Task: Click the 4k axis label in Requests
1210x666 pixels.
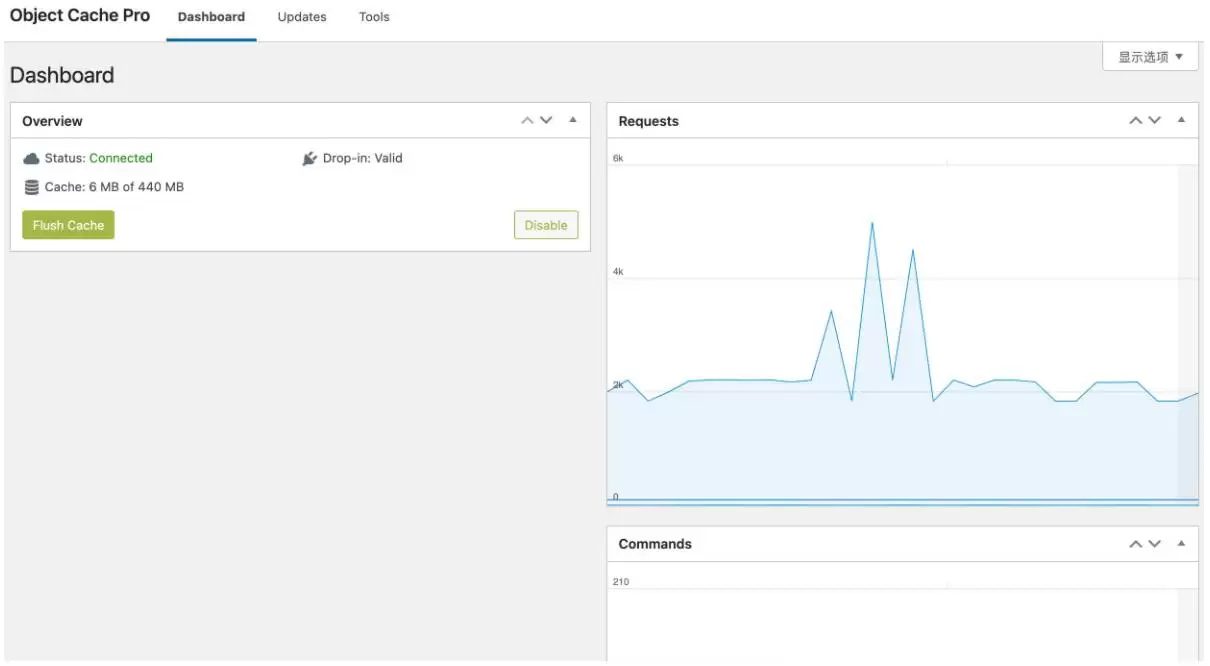Action: tap(618, 271)
